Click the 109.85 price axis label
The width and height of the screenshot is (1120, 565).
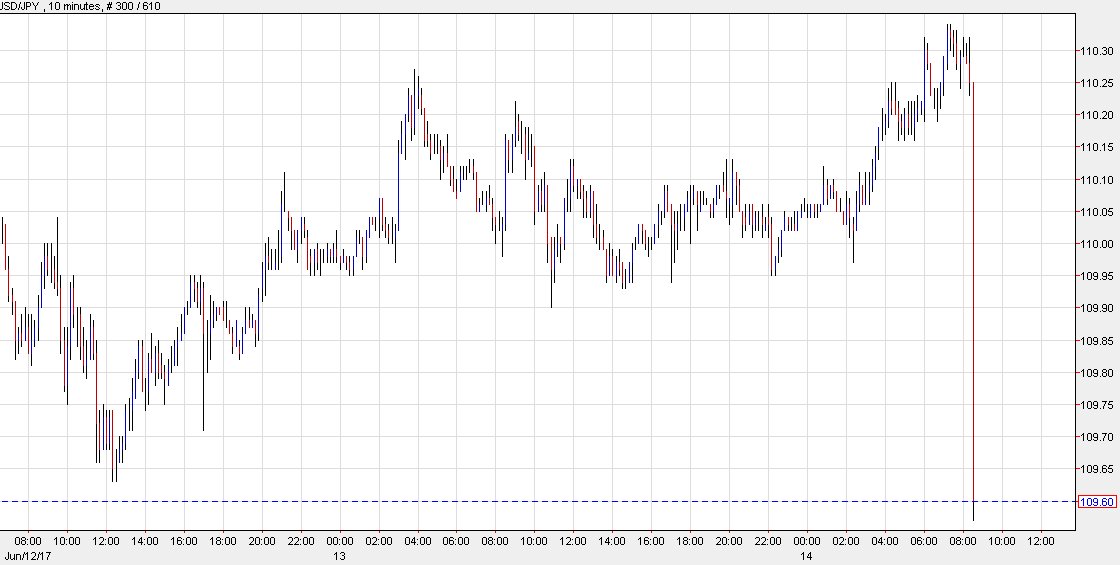pos(1096,341)
